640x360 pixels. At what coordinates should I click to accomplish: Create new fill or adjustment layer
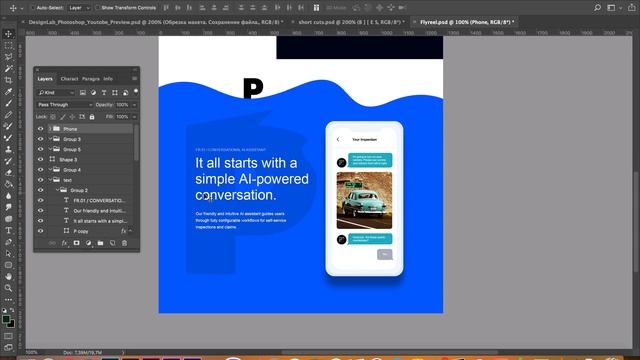pos(89,243)
